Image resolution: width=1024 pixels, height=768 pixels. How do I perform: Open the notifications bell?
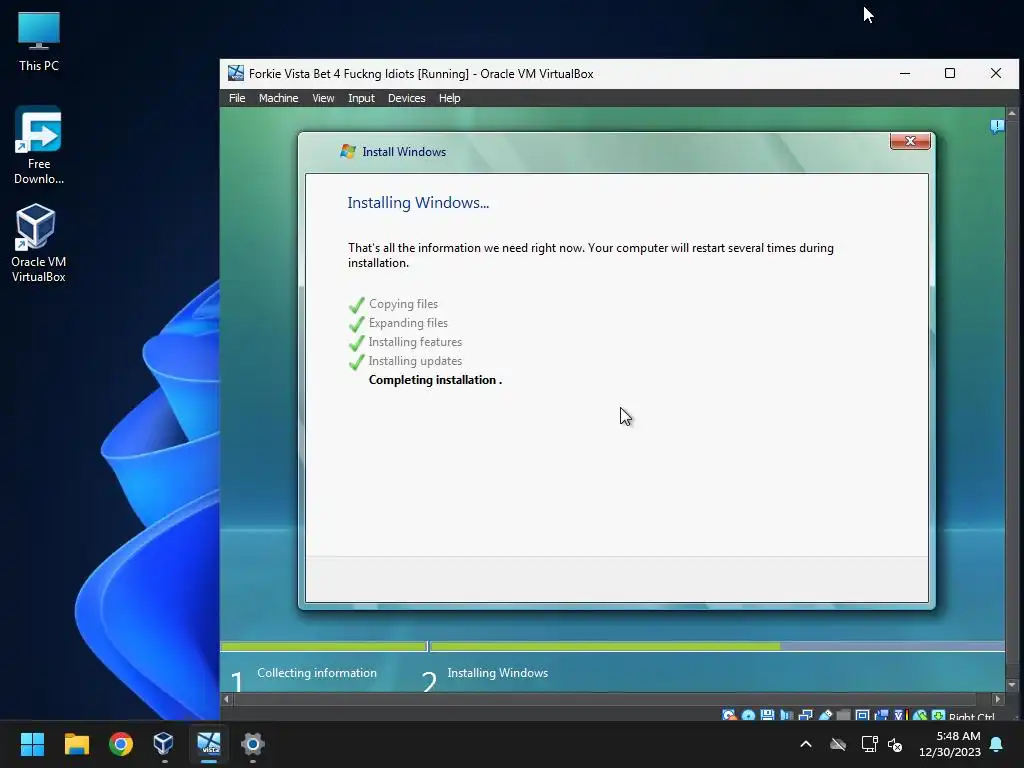[997, 744]
